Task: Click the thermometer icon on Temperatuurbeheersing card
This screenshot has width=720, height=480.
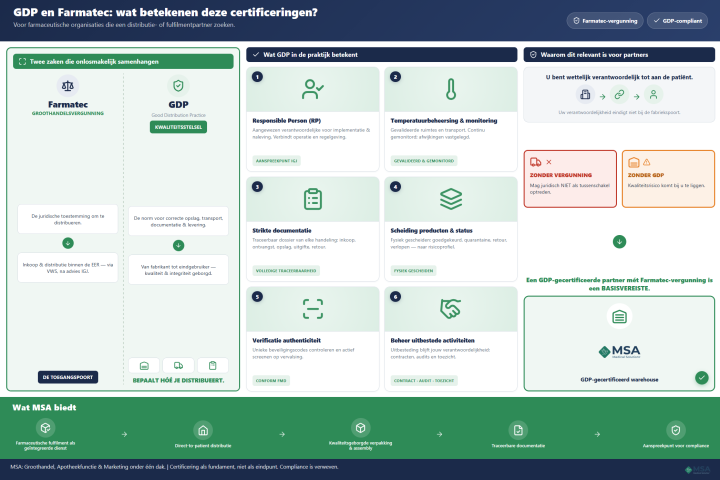Action: (451, 89)
